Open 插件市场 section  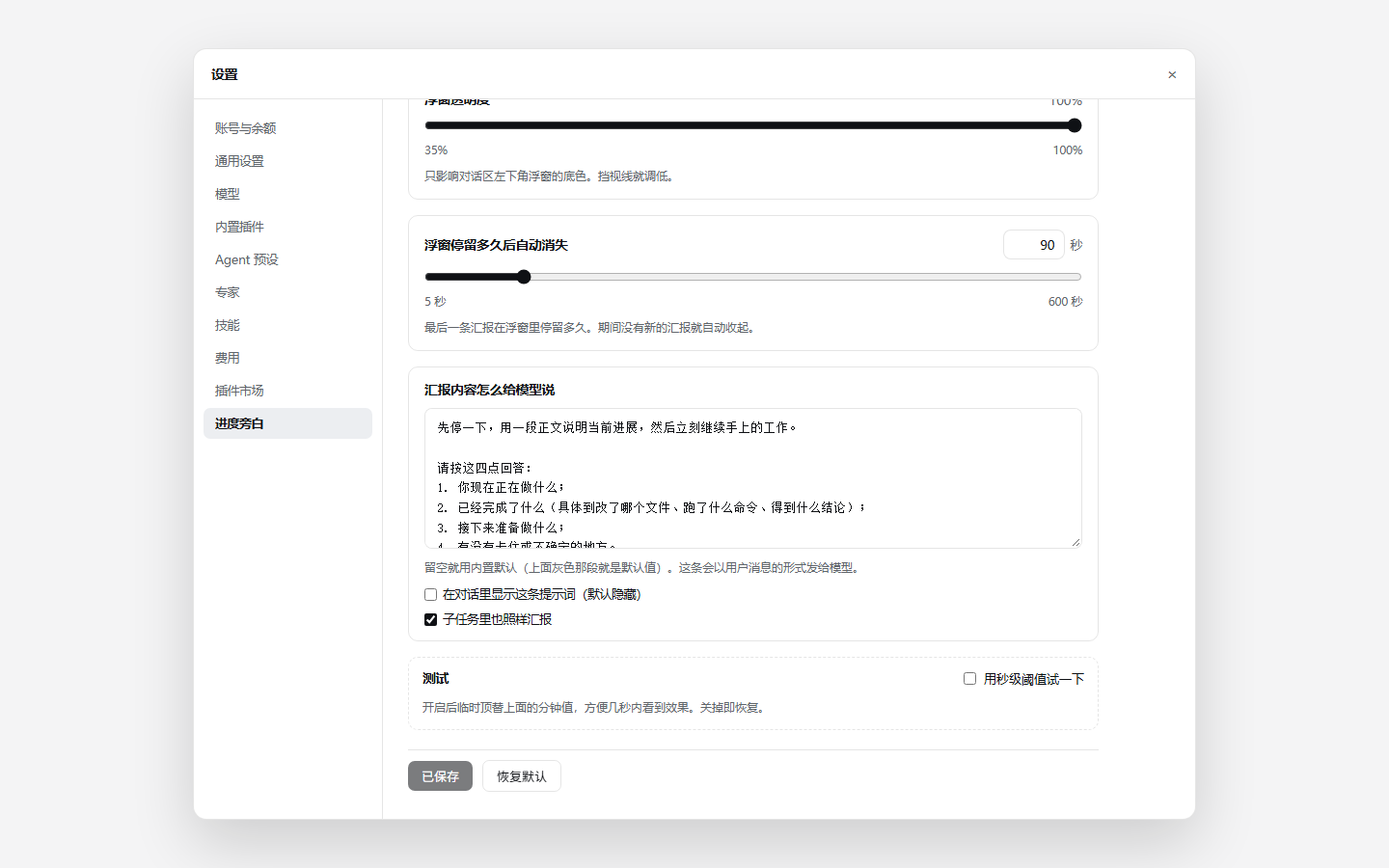pyautogui.click(x=287, y=391)
